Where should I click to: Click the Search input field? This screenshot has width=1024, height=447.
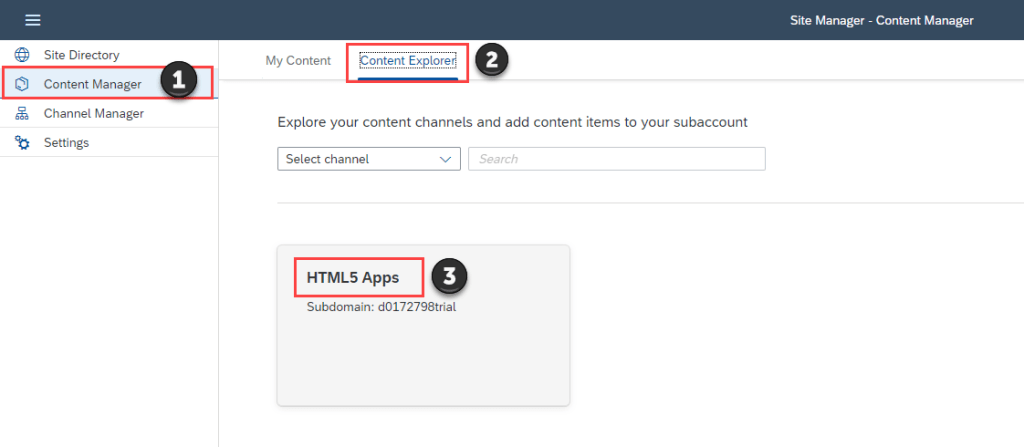tap(616, 159)
